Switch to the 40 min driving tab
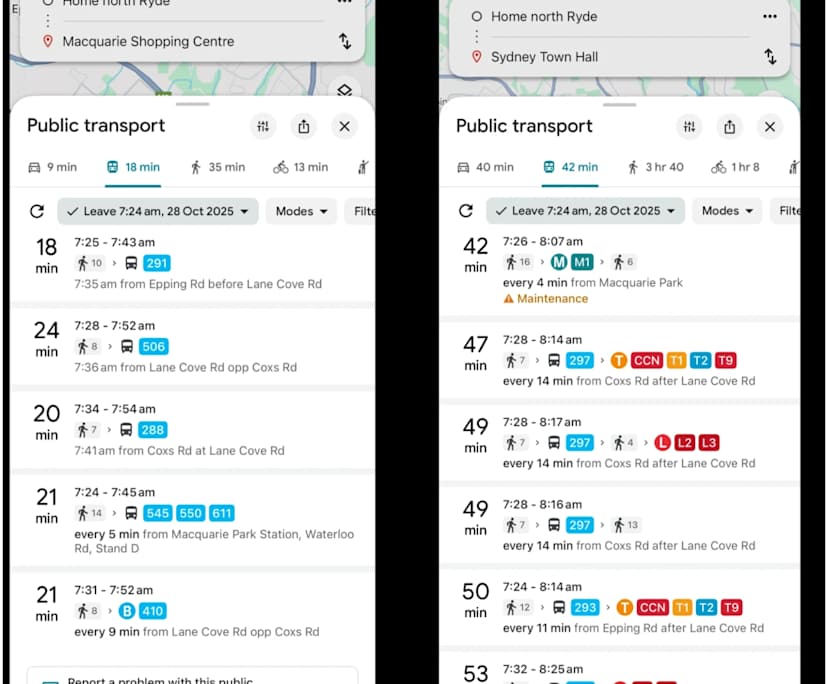Screen dimensions: 828x684 coord(485,167)
